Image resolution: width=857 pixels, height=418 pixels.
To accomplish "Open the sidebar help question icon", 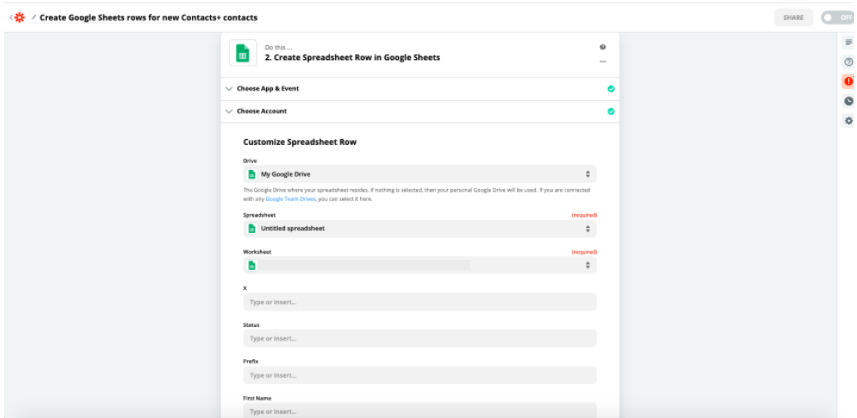I will click(848, 62).
